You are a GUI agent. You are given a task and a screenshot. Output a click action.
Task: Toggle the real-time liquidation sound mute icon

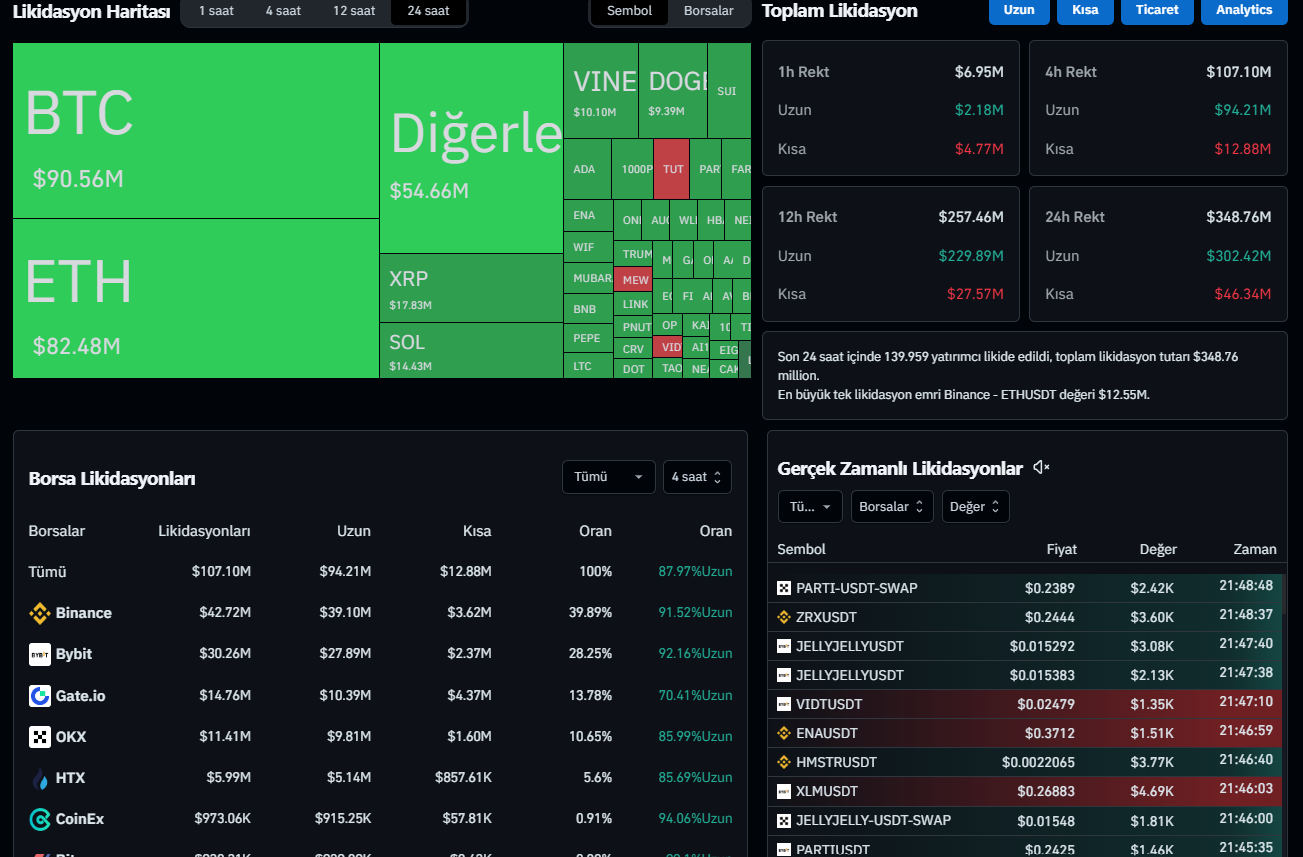(1041, 468)
